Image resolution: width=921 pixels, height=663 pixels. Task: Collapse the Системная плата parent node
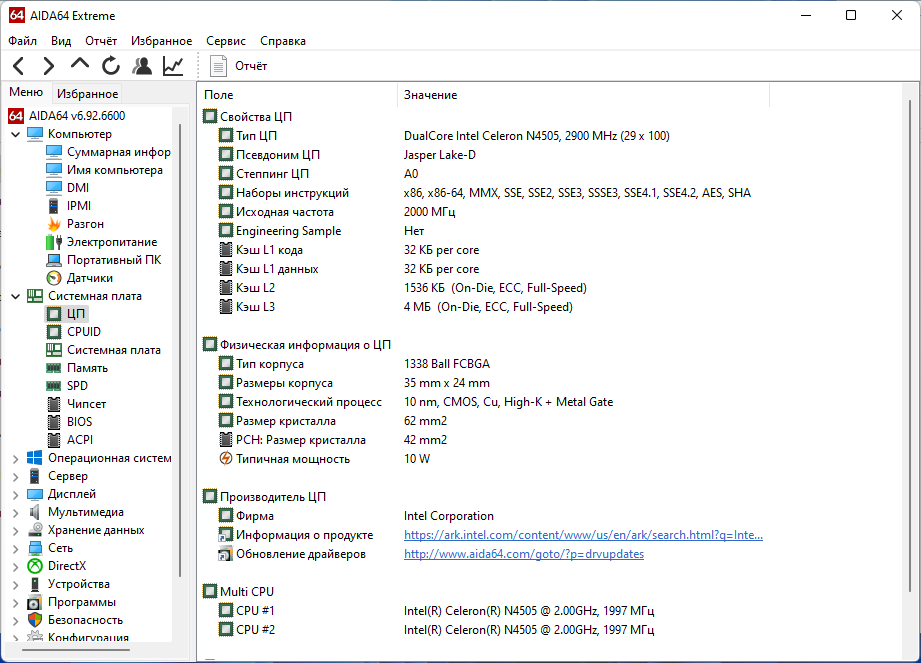[16, 297]
